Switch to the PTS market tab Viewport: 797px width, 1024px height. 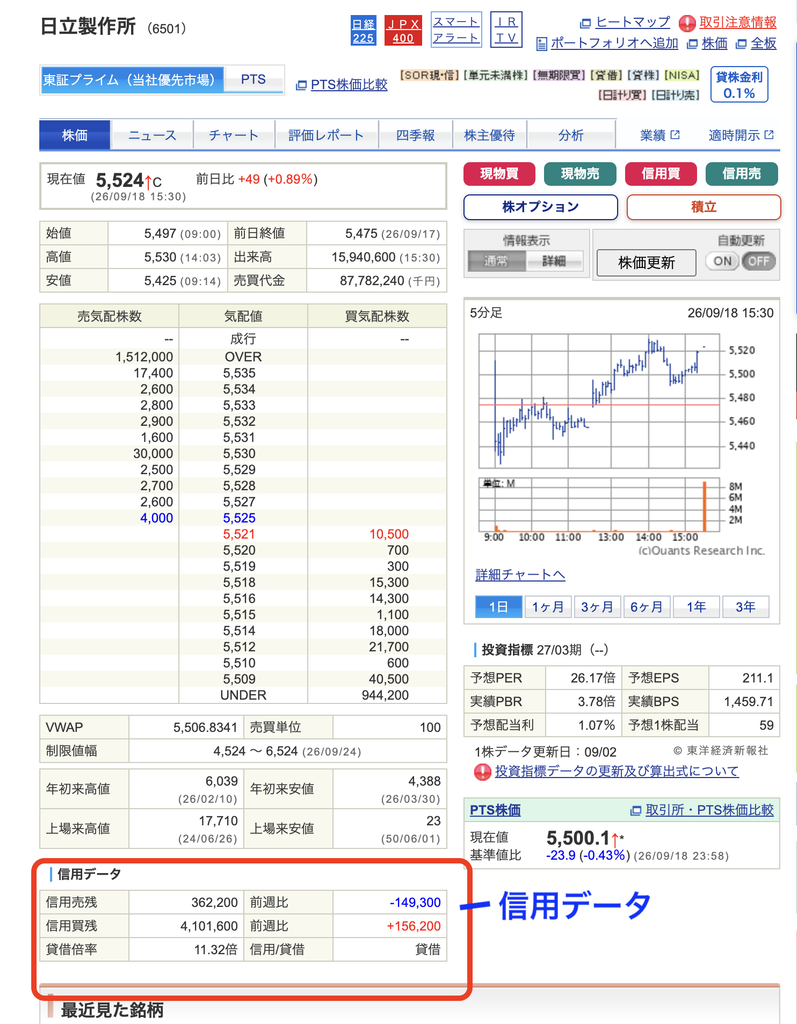click(253, 80)
